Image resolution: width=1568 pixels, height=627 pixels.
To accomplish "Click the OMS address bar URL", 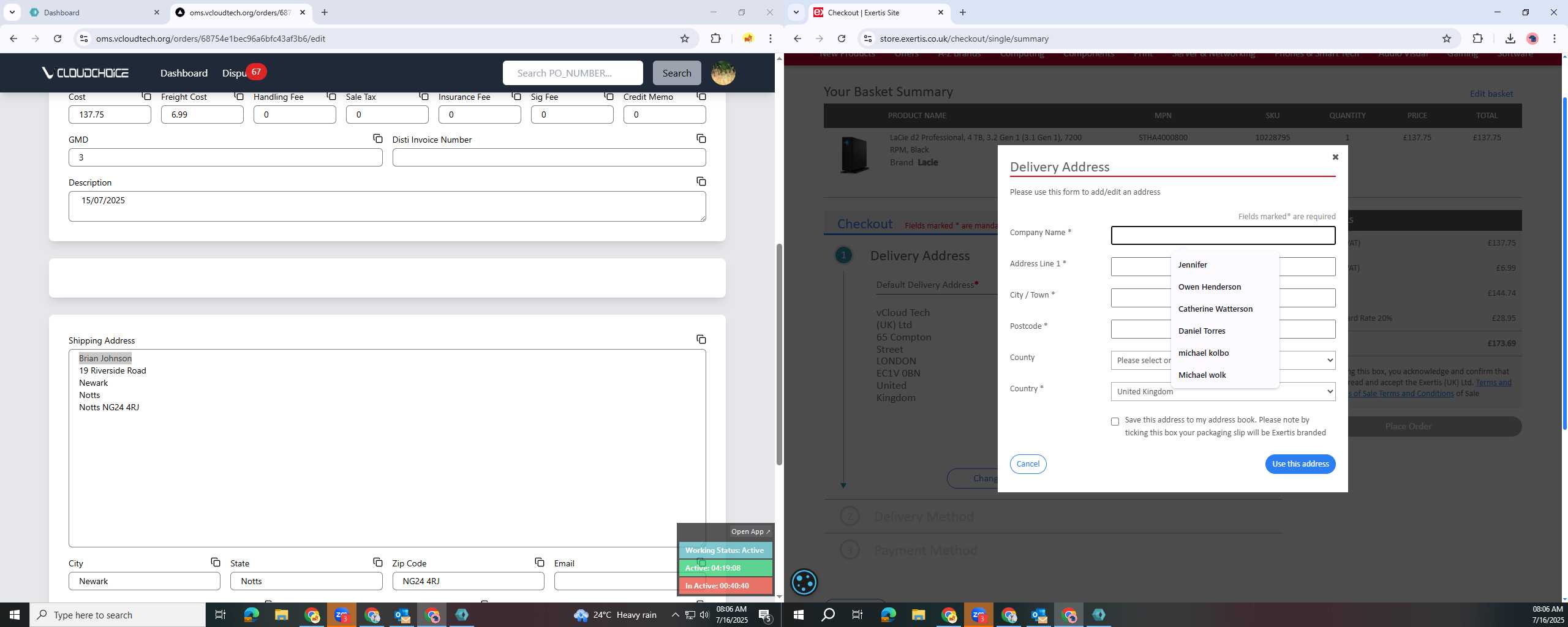I will tap(210, 39).
